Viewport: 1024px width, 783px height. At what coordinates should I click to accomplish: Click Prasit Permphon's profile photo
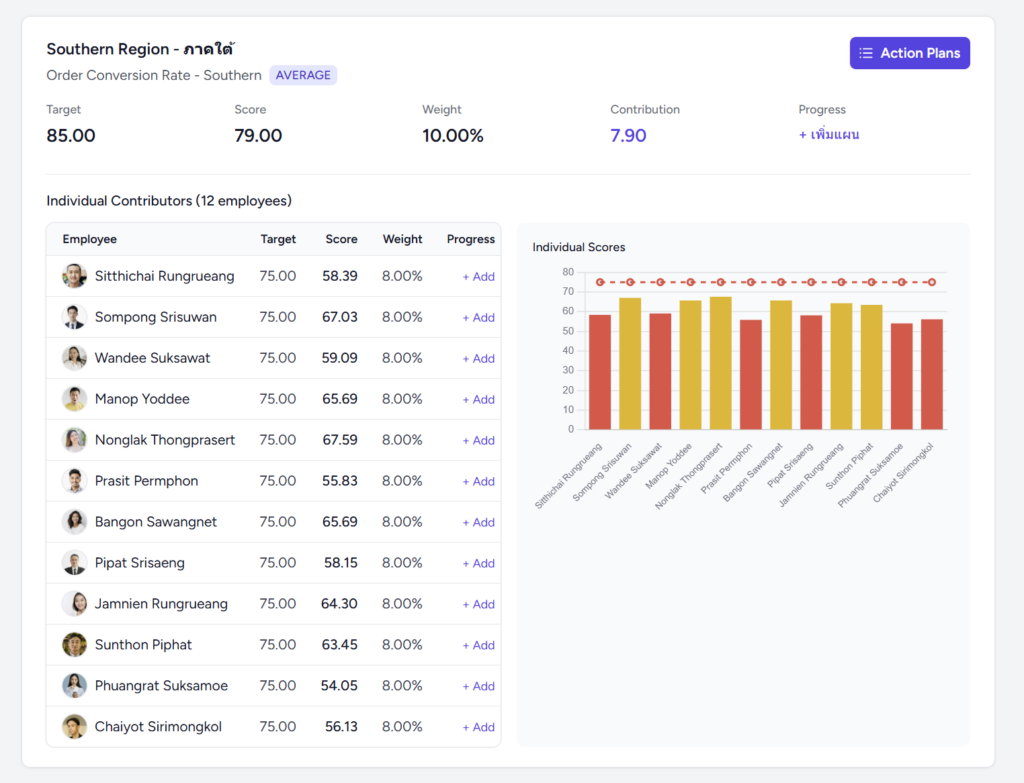tap(74, 481)
